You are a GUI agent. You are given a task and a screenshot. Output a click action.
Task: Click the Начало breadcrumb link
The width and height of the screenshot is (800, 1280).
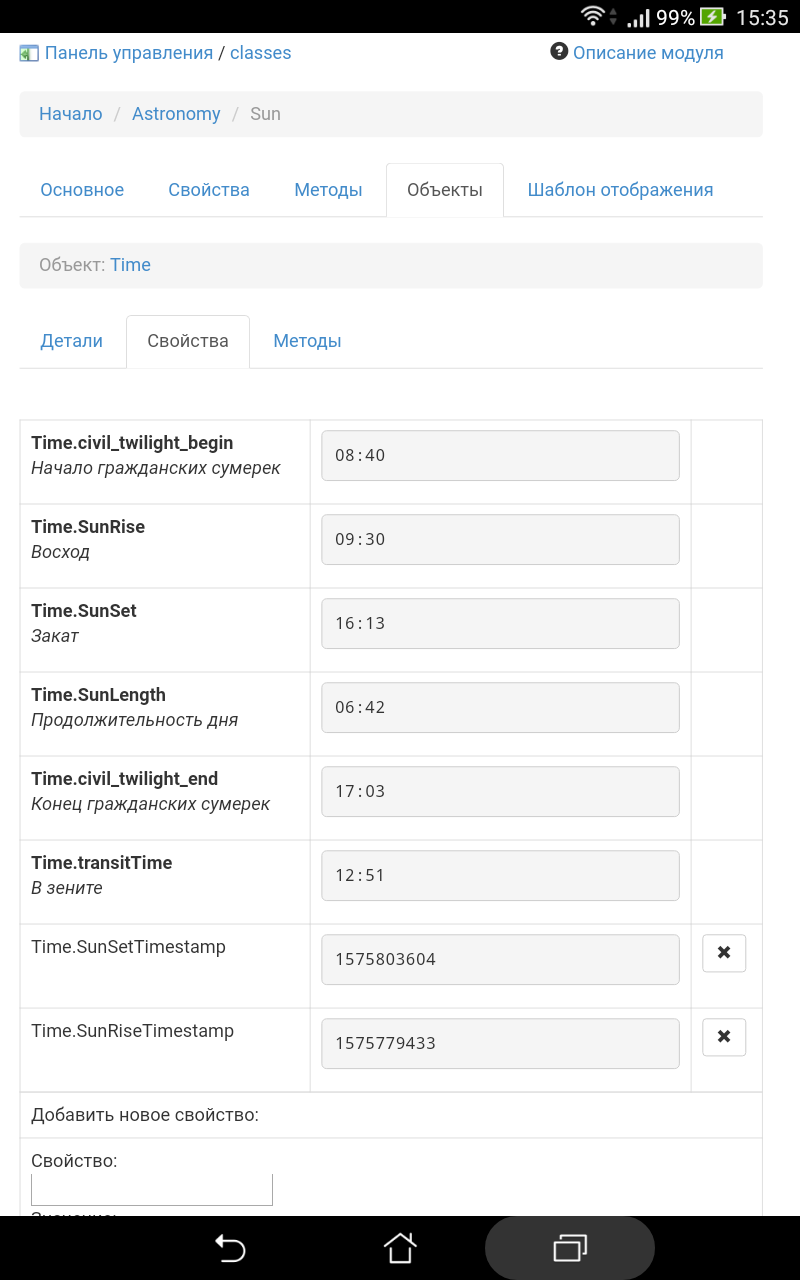(x=70, y=113)
